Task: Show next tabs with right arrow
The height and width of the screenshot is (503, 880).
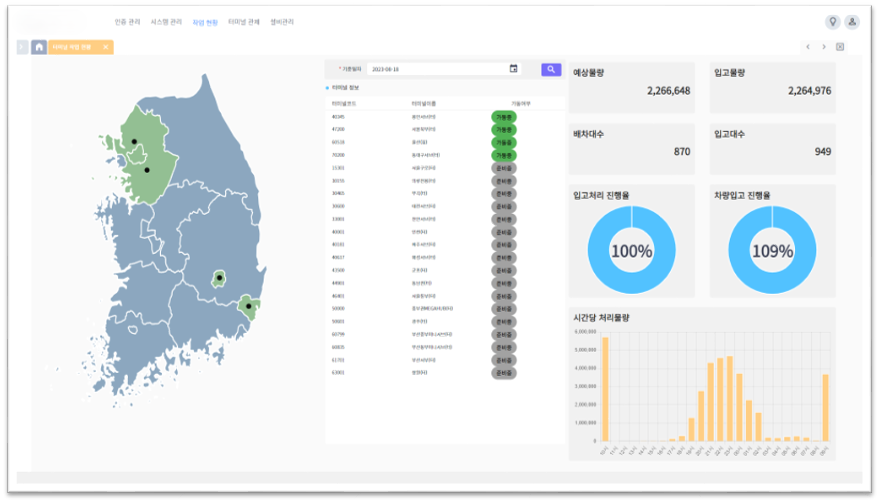Action: [824, 47]
